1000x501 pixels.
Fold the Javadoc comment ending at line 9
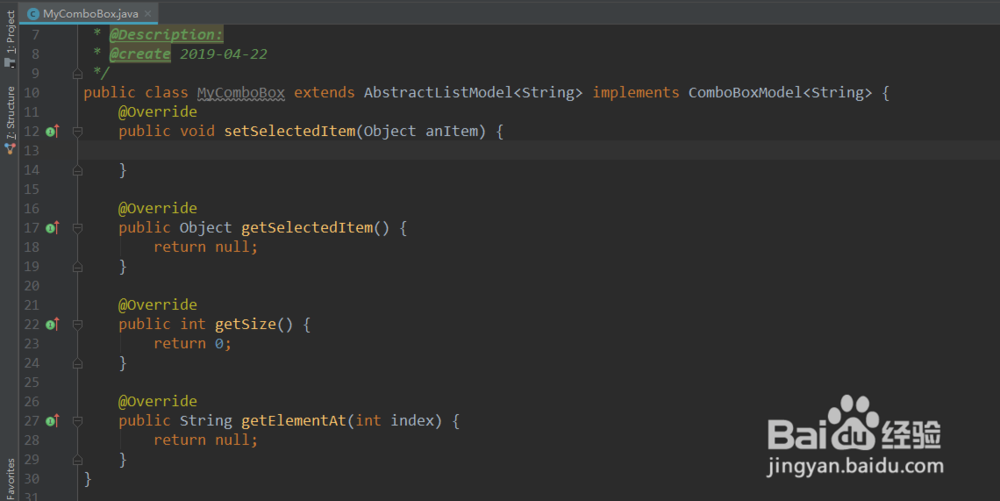point(77,73)
